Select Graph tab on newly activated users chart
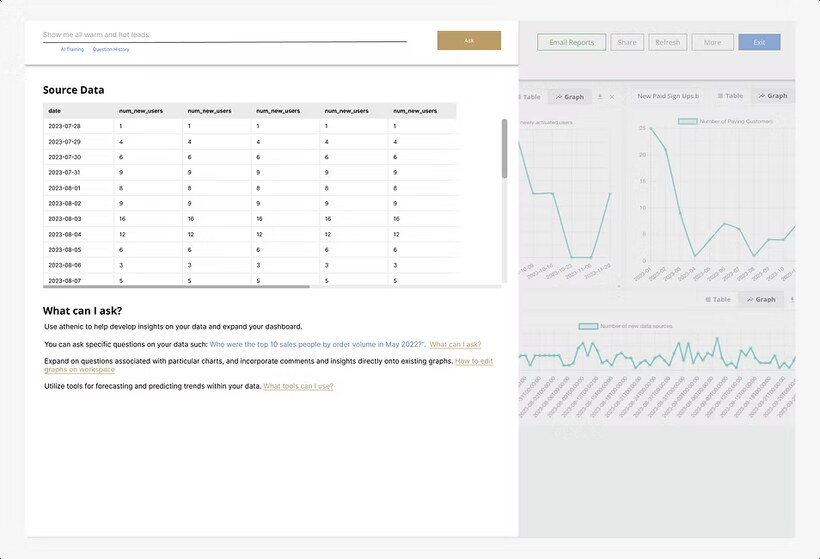820x559 pixels. [x=570, y=97]
